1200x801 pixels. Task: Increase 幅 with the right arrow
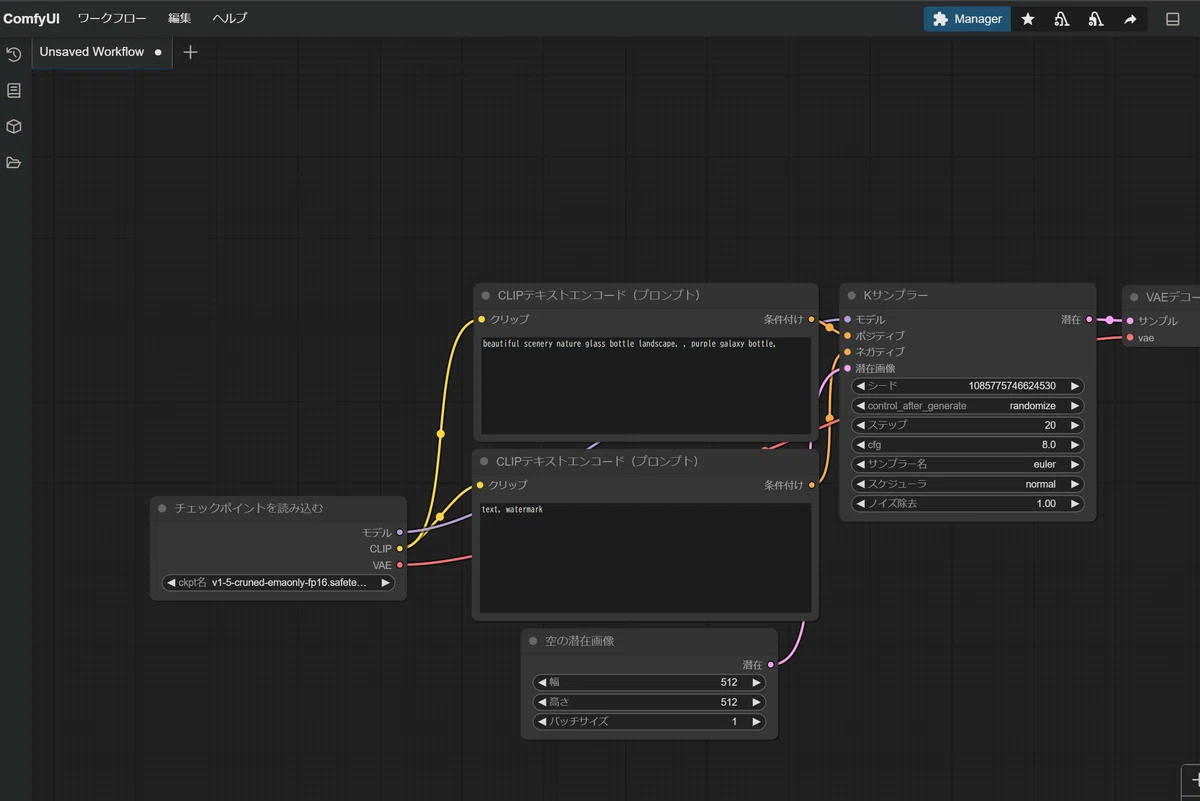click(757, 682)
